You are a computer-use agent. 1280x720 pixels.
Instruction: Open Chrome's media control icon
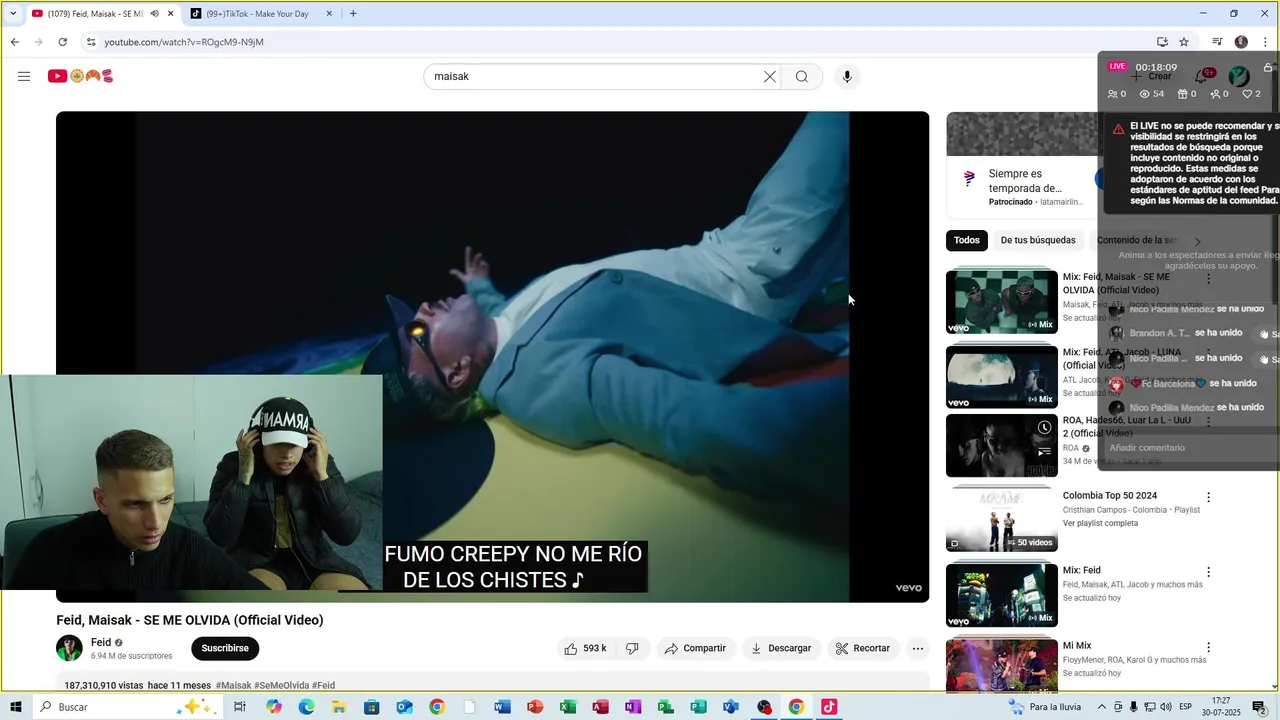1217,42
